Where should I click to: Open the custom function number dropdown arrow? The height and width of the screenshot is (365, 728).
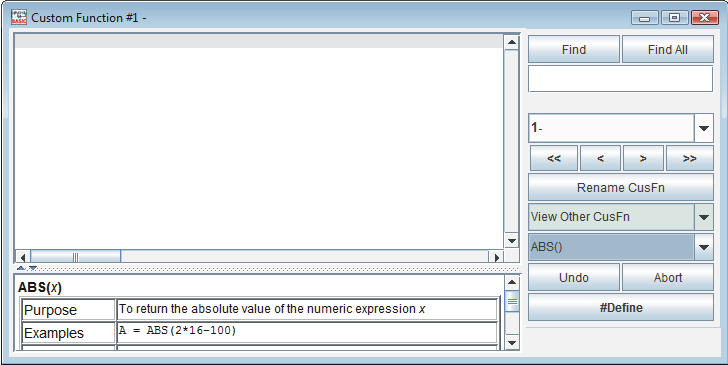click(704, 128)
